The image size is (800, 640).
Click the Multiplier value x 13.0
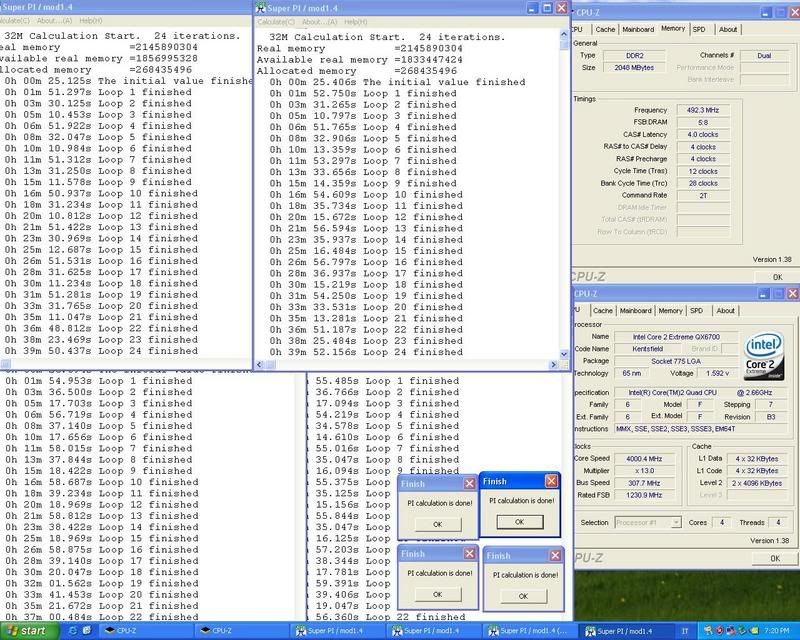[644, 471]
